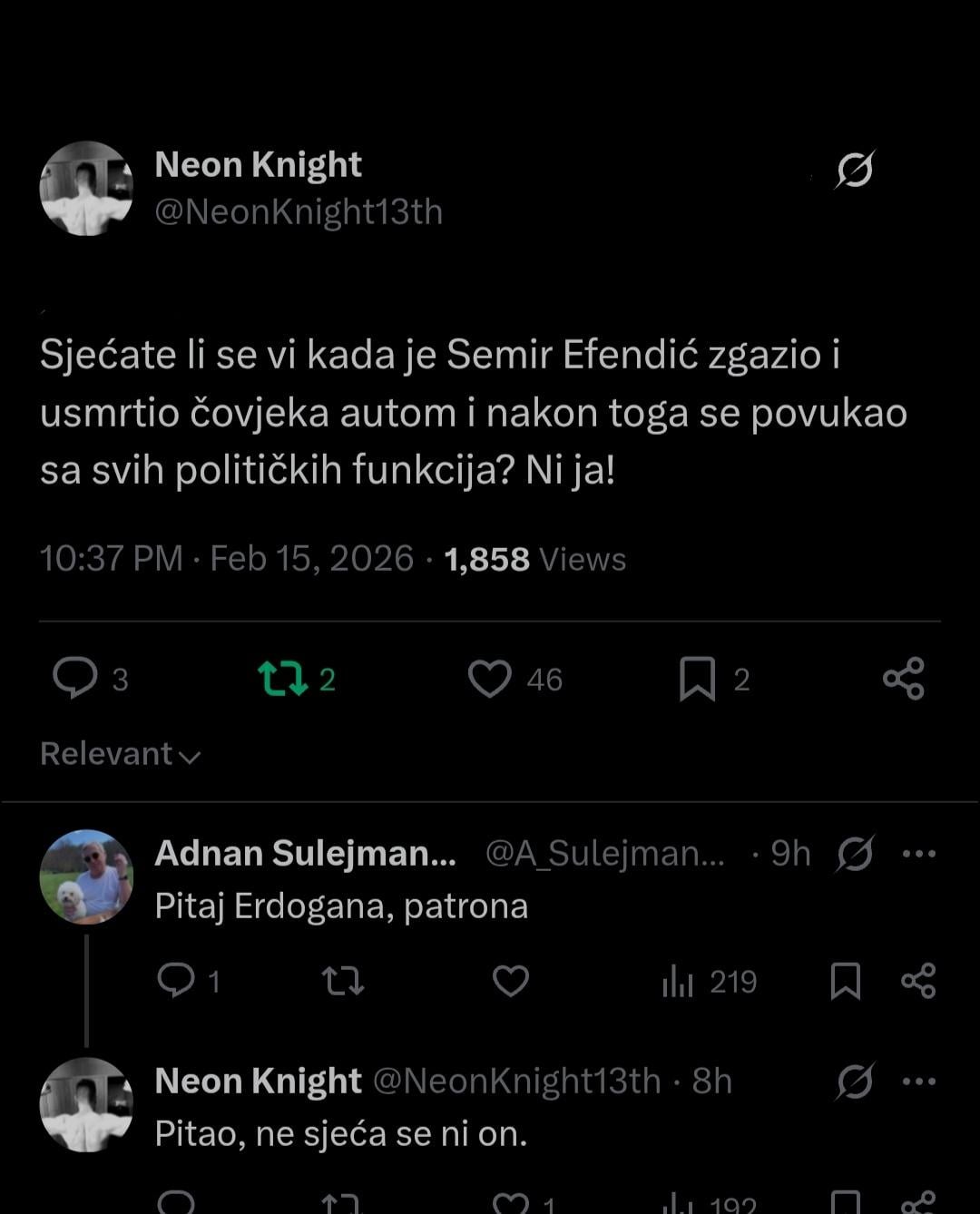Open more options on Neon Knight's reply

918,1082
